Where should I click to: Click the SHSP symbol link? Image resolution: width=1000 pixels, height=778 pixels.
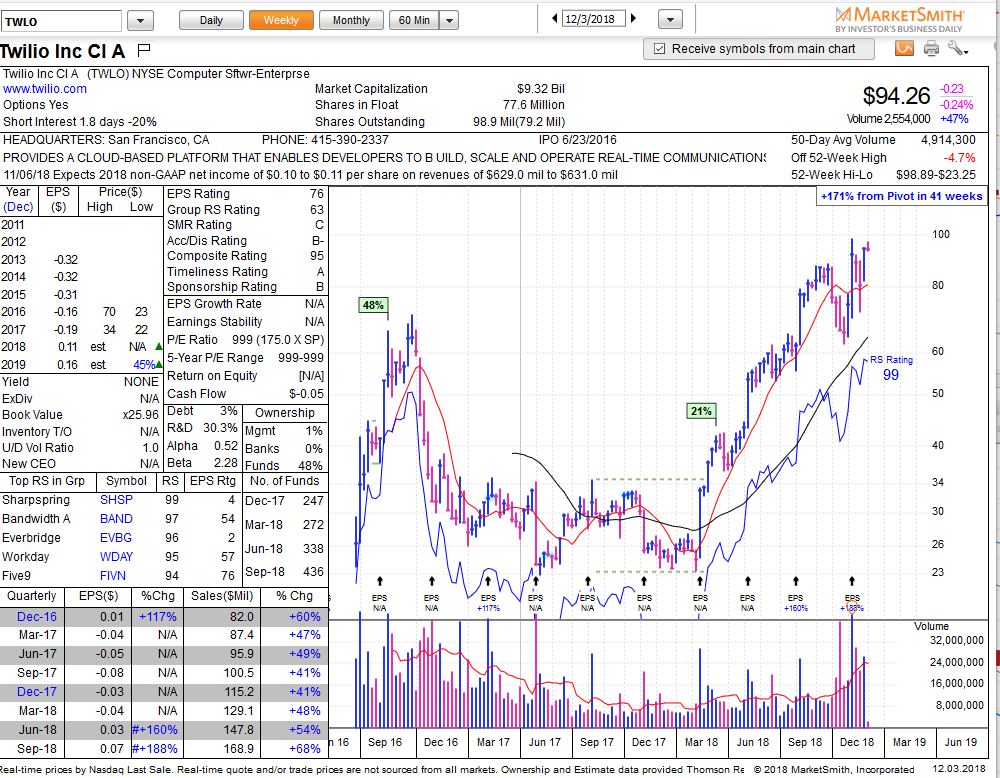point(116,500)
